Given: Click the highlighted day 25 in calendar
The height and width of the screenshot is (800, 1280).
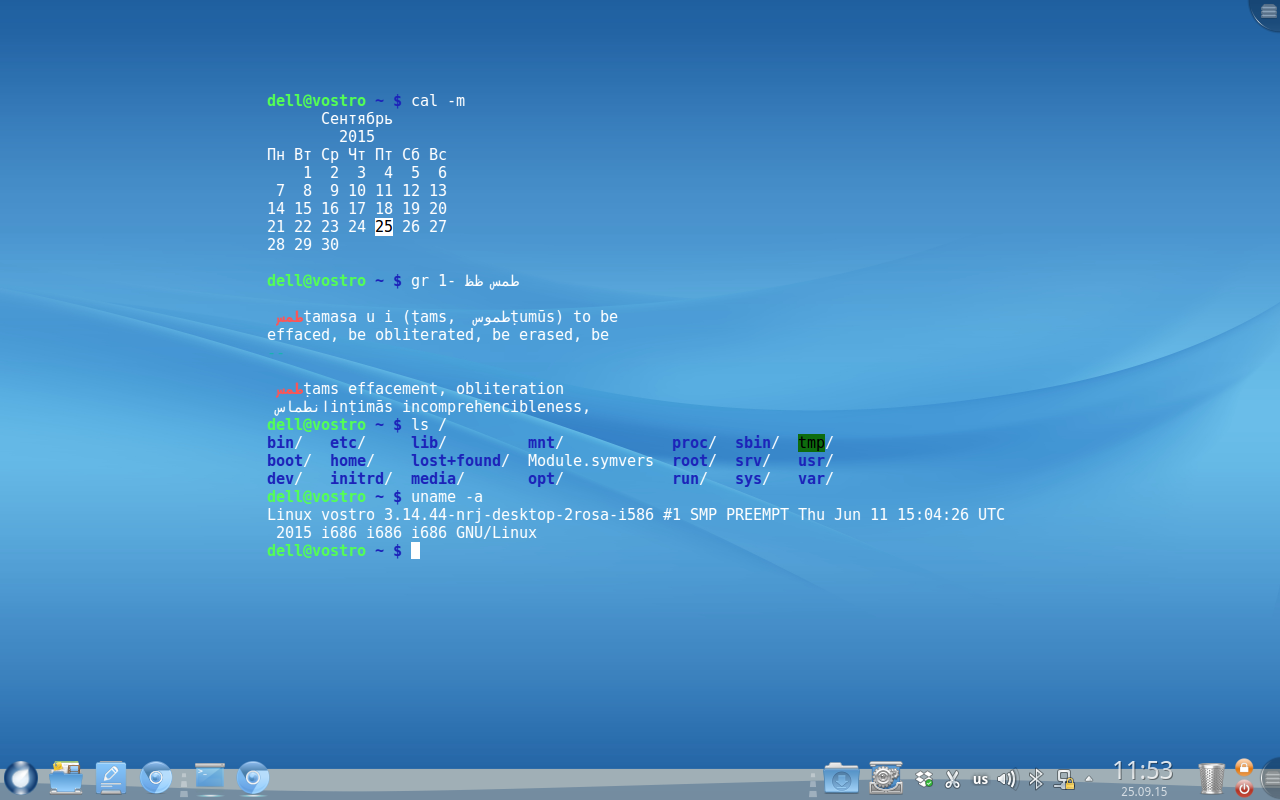Looking at the screenshot, I should [384, 227].
